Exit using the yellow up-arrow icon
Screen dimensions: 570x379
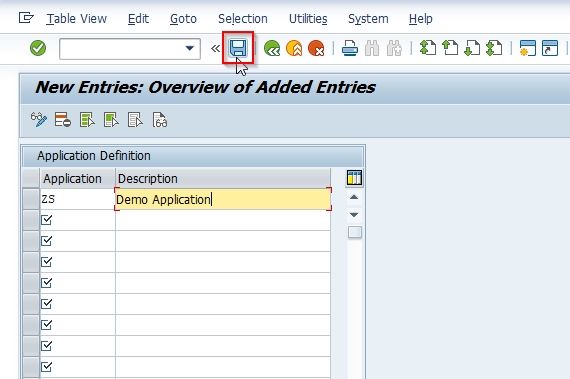tap(294, 48)
